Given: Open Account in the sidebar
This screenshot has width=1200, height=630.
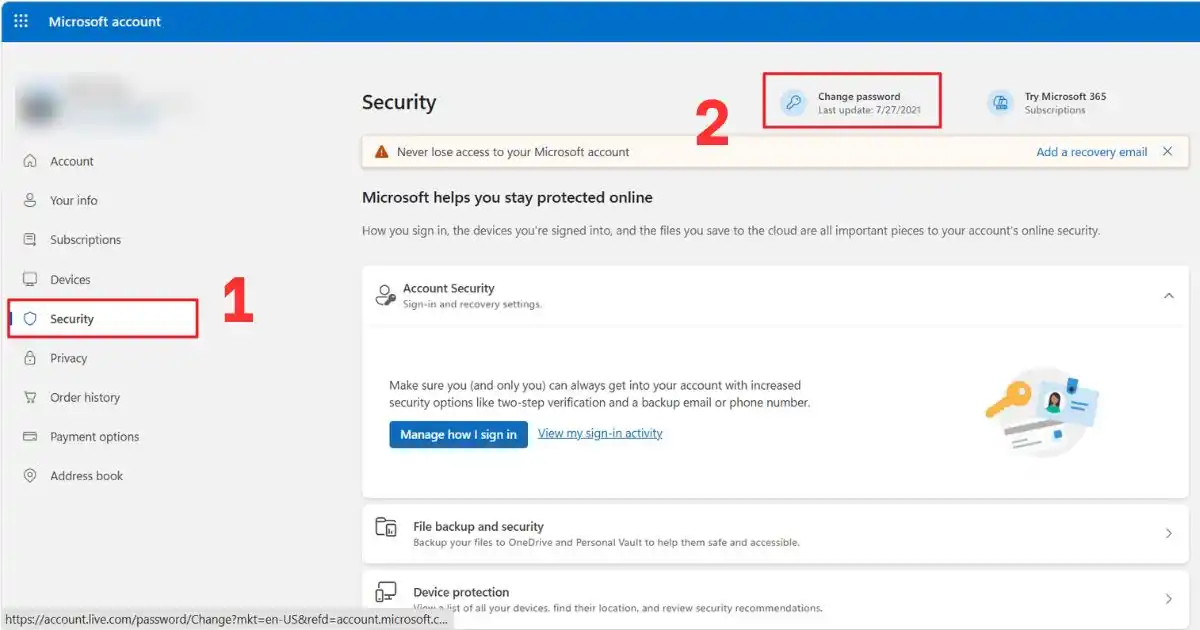Looking at the screenshot, I should [x=72, y=161].
